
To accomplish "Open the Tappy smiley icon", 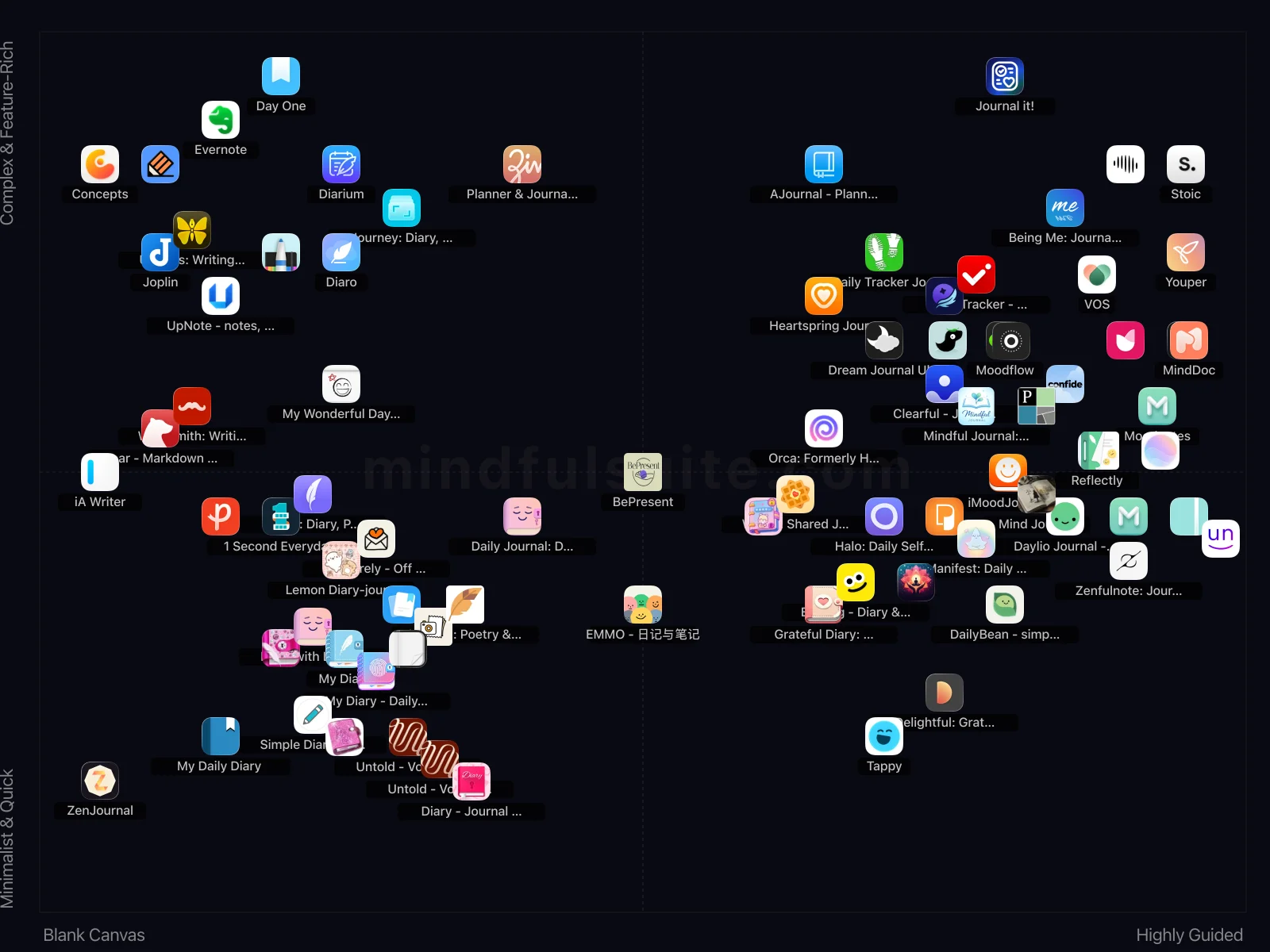I will pyautogui.click(x=883, y=736).
